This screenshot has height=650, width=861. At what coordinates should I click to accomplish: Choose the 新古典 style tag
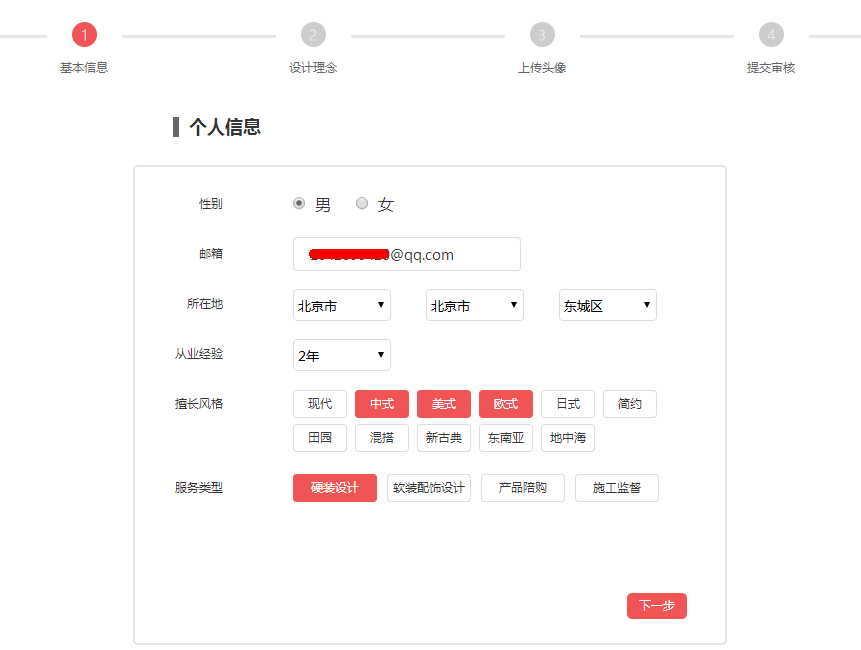(444, 438)
